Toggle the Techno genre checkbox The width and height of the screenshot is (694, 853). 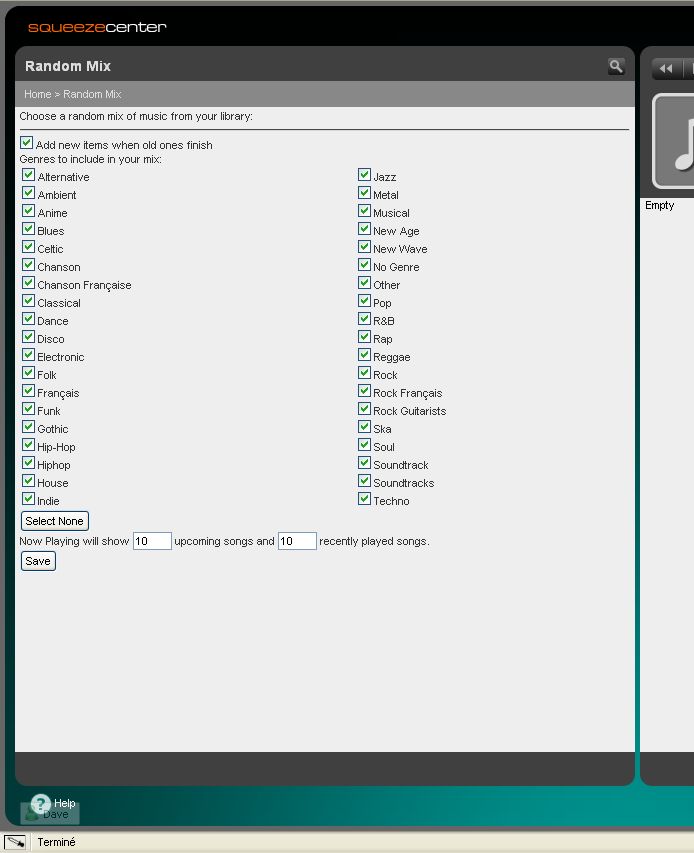coord(364,499)
